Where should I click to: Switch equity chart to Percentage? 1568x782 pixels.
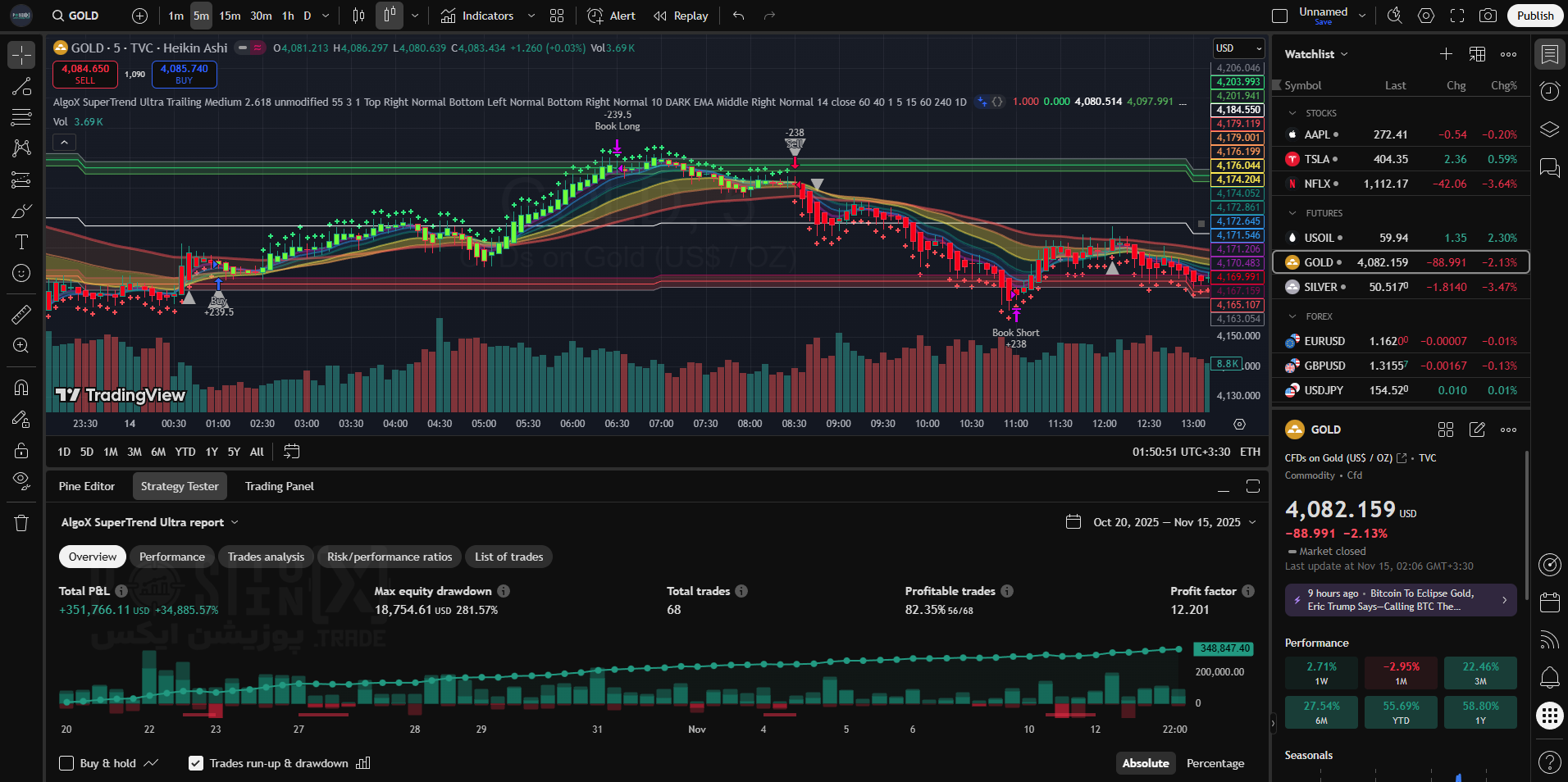1215,763
